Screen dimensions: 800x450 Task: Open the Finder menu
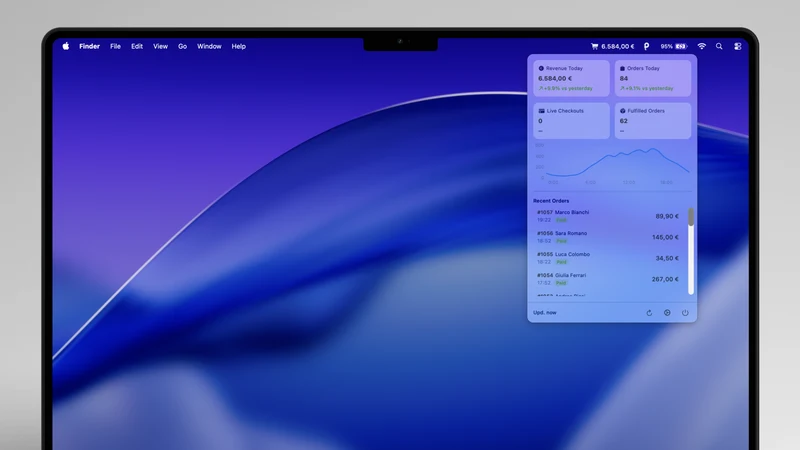pyautogui.click(x=89, y=46)
